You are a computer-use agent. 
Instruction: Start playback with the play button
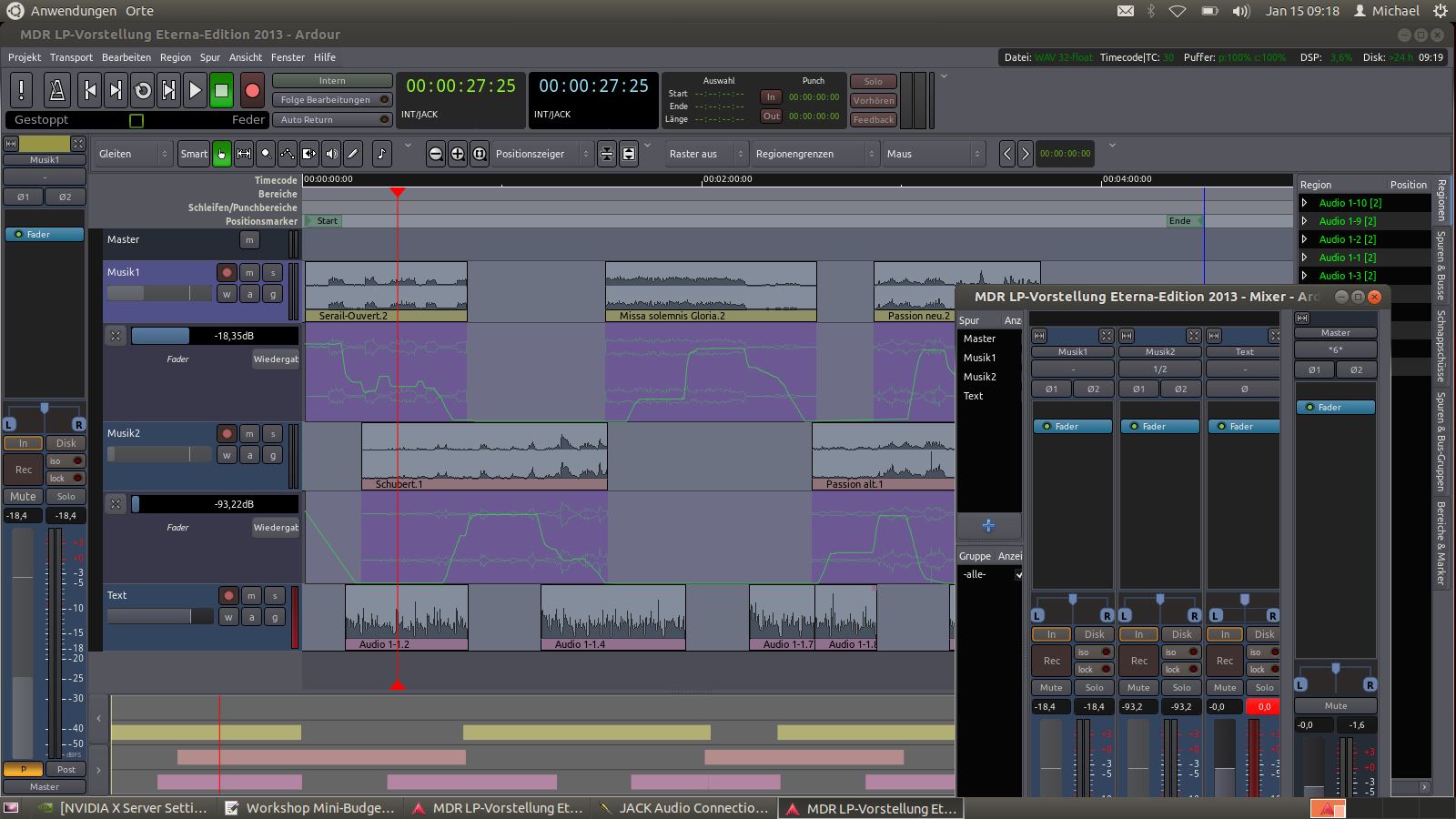(195, 90)
